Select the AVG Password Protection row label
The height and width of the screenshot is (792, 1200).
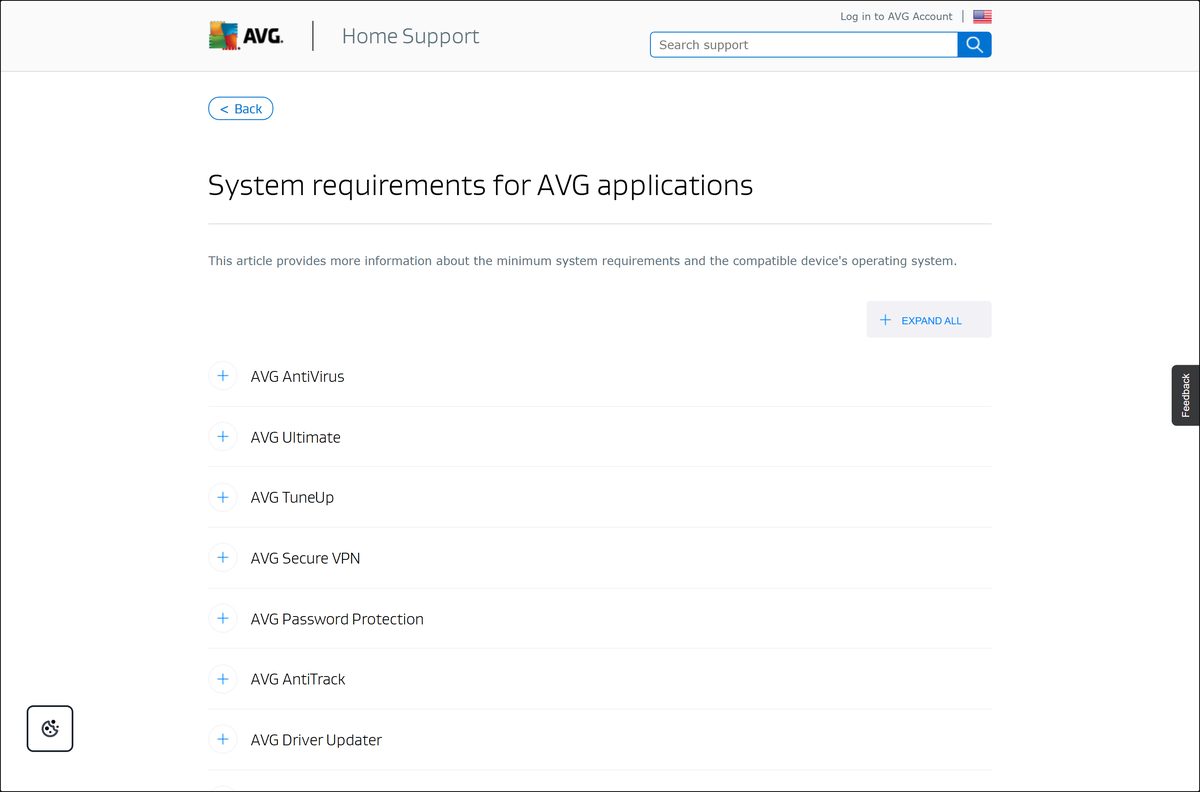pyautogui.click(x=337, y=619)
